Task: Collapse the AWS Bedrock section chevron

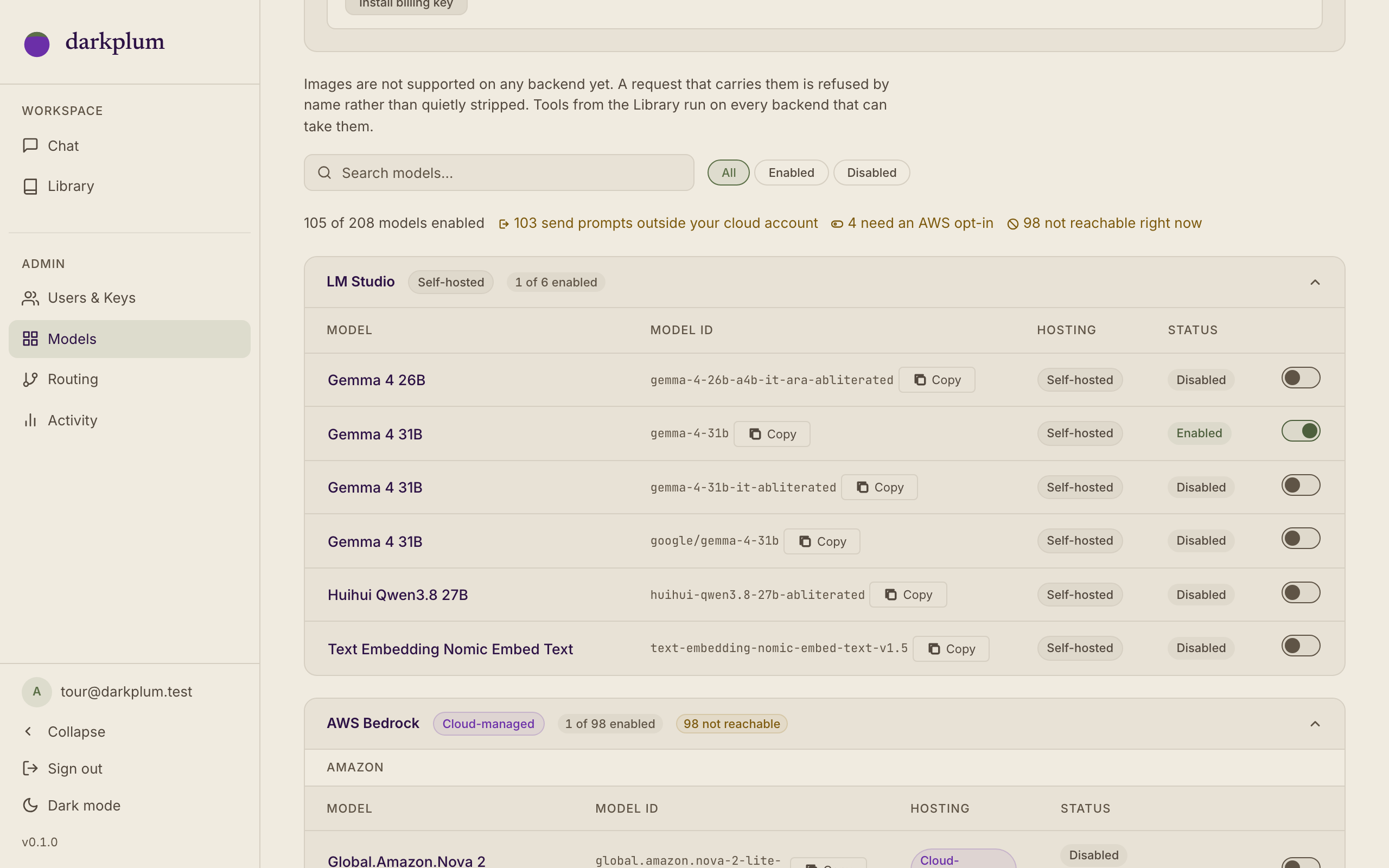Action: point(1314,723)
